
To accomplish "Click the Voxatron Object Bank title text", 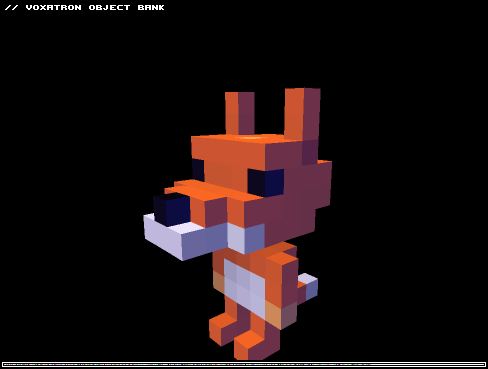I will click(x=85, y=7).
